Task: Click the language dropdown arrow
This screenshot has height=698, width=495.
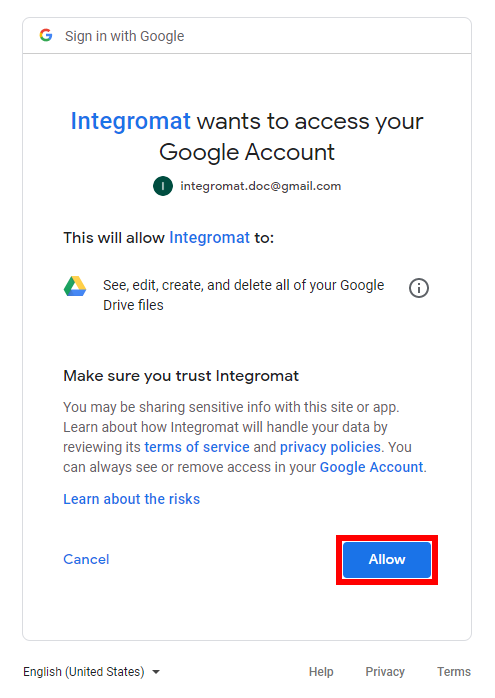Action: pos(156,672)
